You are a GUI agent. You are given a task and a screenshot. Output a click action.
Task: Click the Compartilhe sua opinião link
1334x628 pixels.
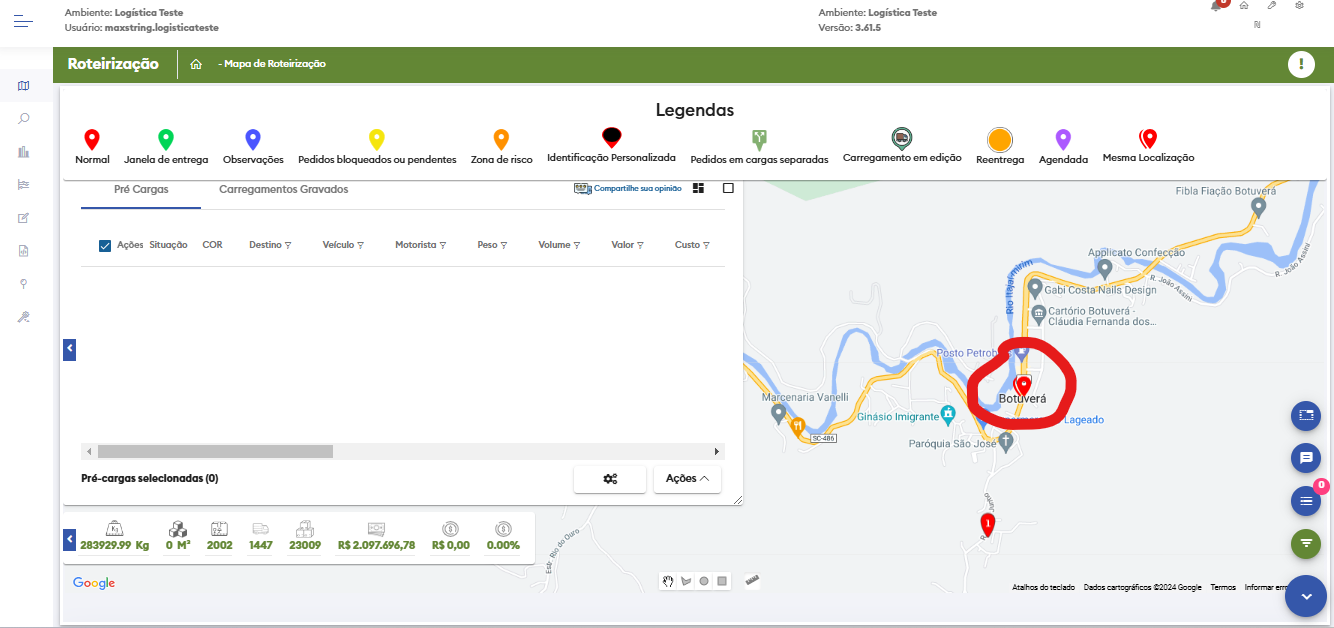click(627, 188)
